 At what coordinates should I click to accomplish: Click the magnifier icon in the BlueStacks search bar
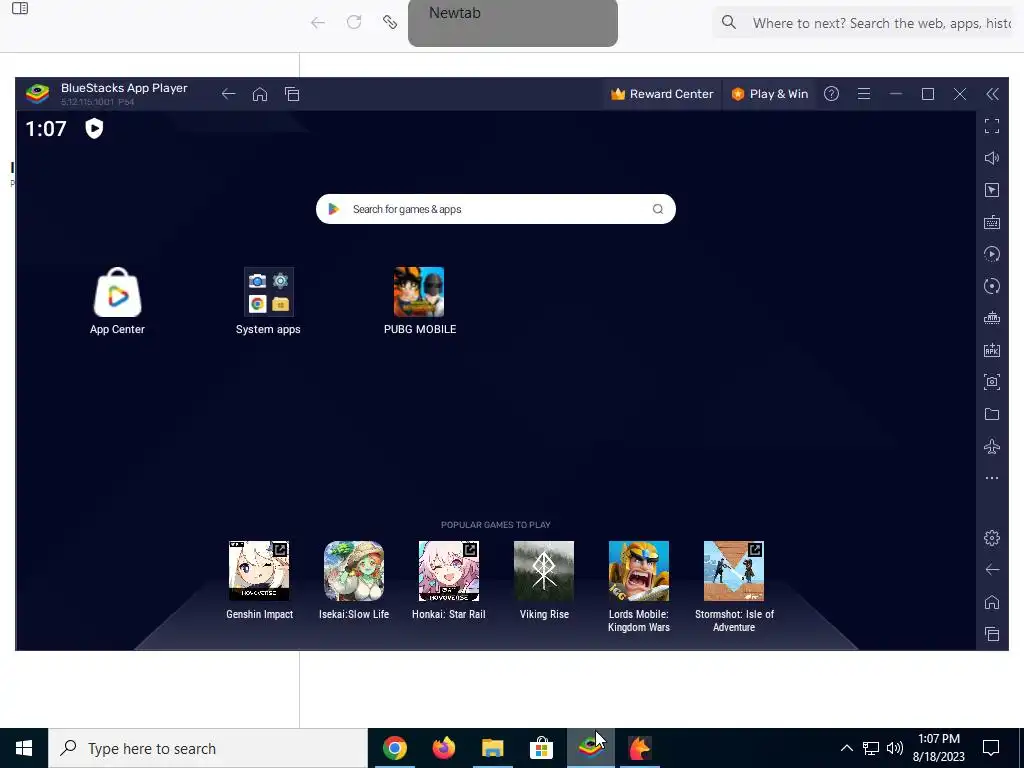click(658, 209)
